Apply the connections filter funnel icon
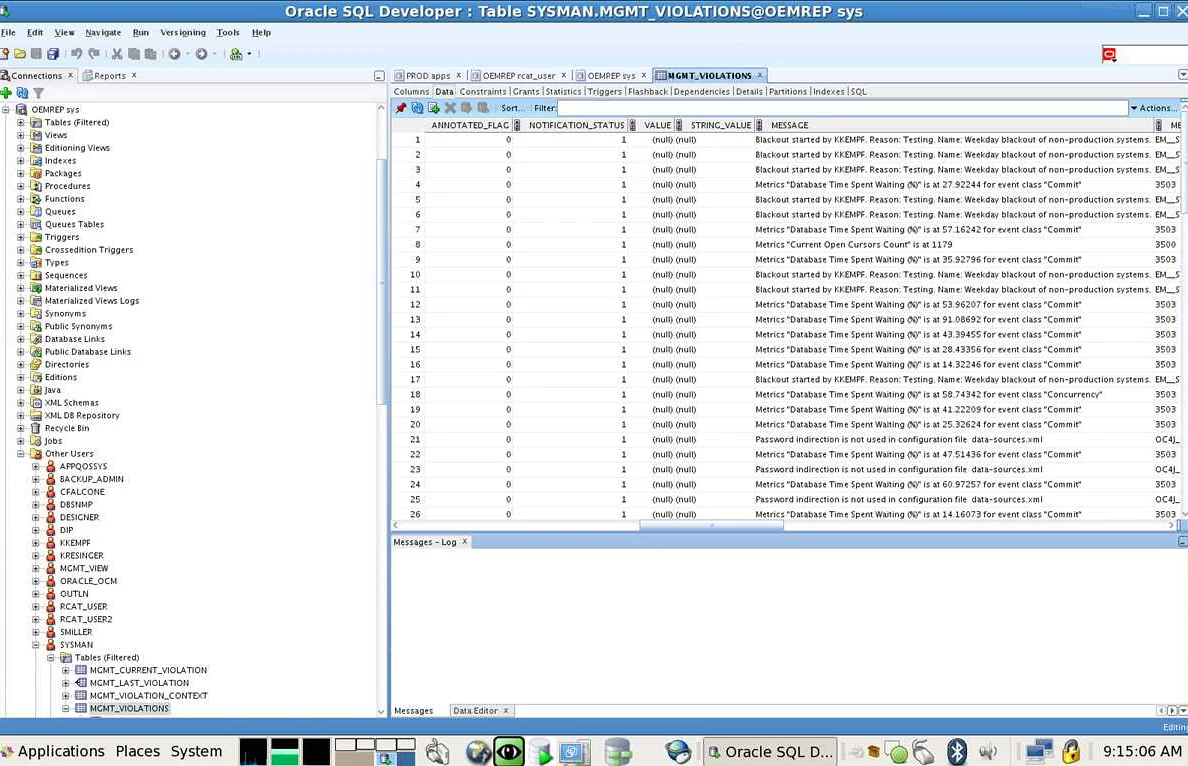The width and height of the screenshot is (1188, 766). pos(38,93)
